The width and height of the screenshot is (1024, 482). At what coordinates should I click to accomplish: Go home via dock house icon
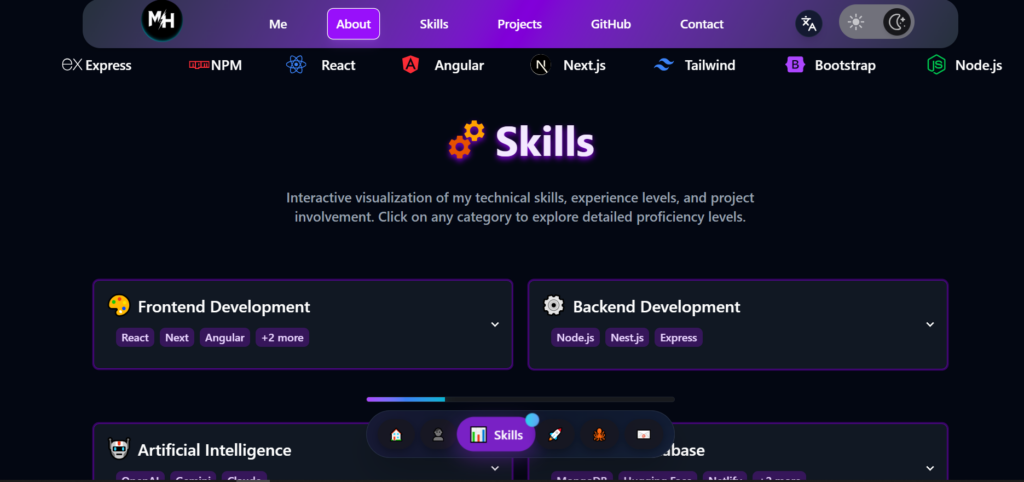[x=396, y=435]
